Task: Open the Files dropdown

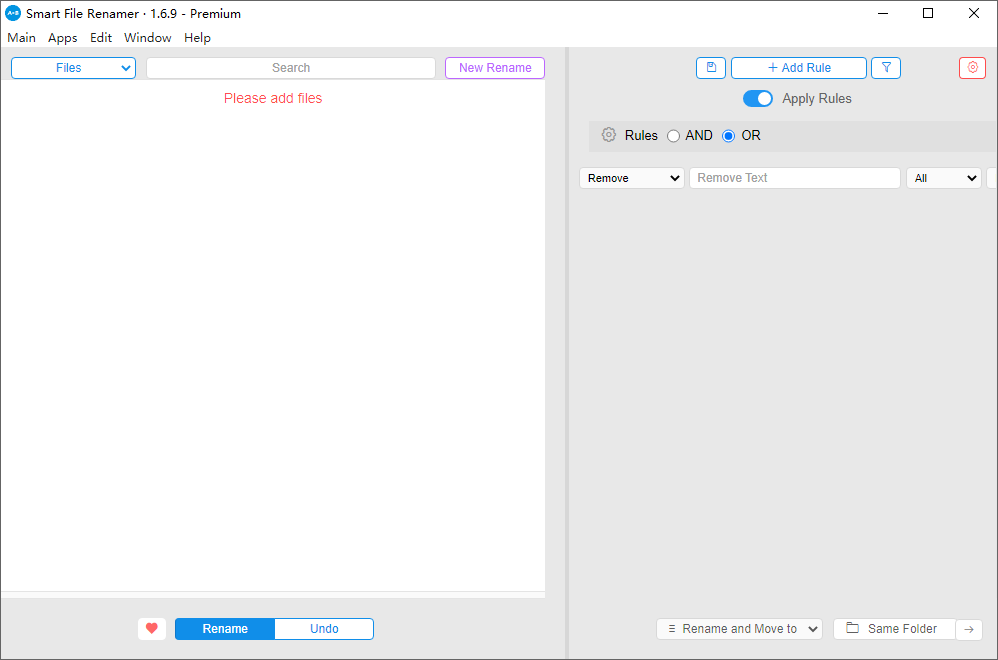Action: pyautogui.click(x=73, y=68)
